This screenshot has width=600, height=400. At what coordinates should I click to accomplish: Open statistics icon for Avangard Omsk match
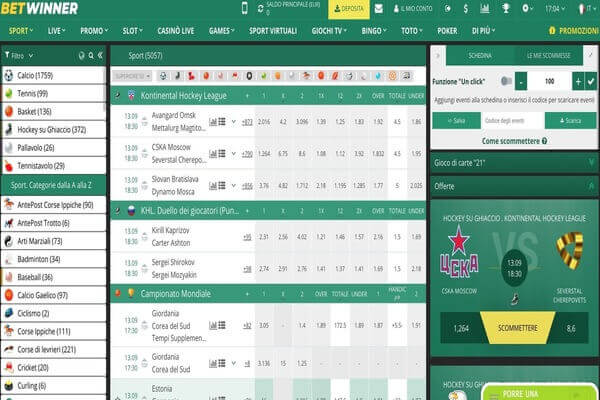coord(213,122)
